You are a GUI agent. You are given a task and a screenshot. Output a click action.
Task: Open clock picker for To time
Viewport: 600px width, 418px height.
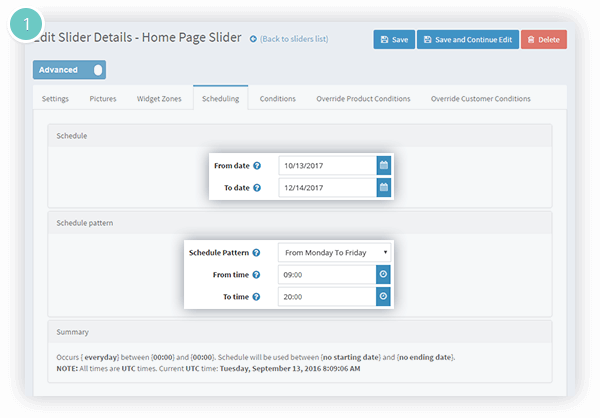point(383,297)
